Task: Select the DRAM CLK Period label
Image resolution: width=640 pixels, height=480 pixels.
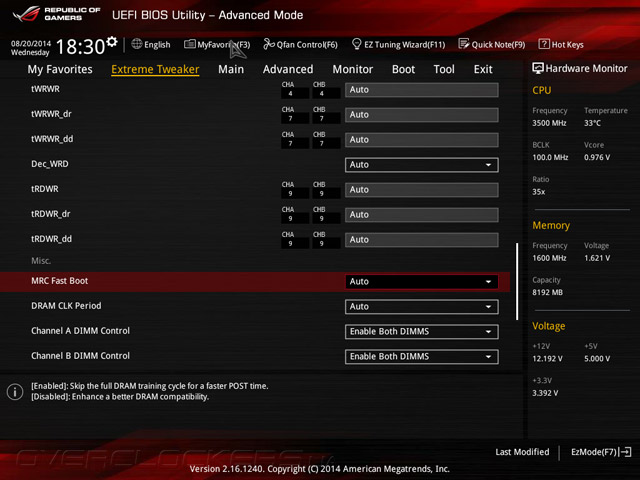Action: click(66, 306)
